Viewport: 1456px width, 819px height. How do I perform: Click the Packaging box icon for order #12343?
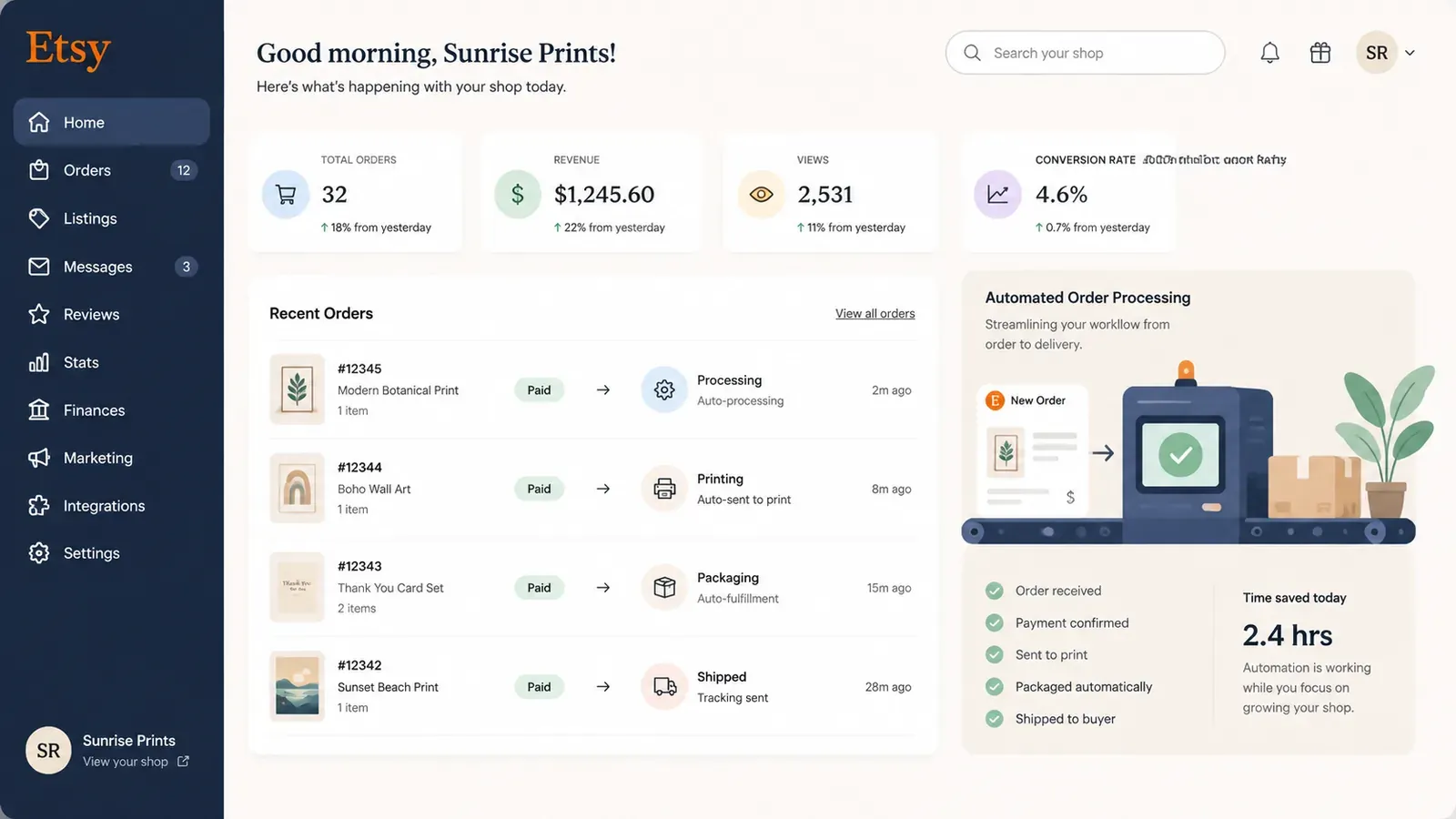(x=664, y=588)
